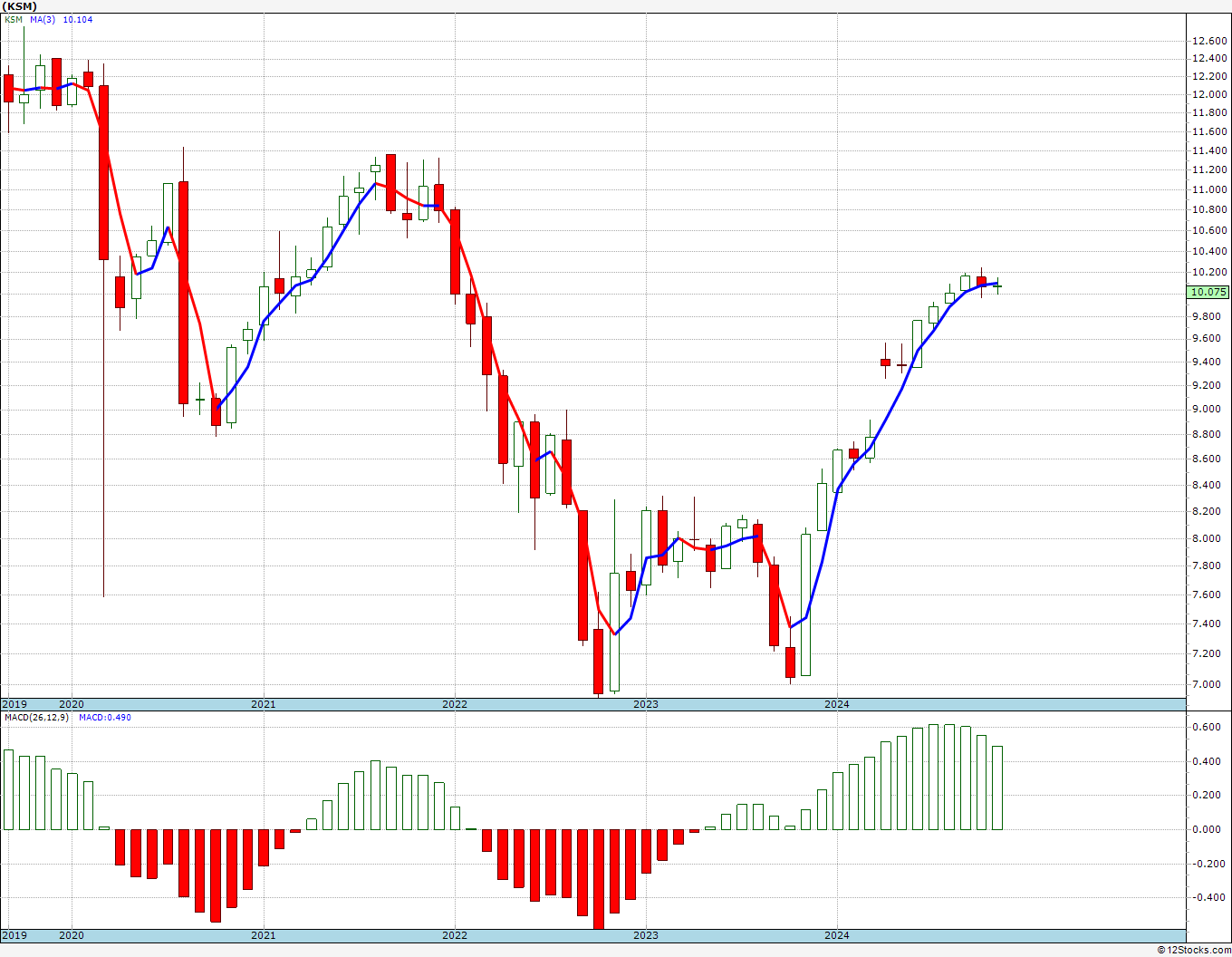Click the 2022 label on price time axis
Image resolution: width=1232 pixels, height=957 pixels.
point(455,704)
